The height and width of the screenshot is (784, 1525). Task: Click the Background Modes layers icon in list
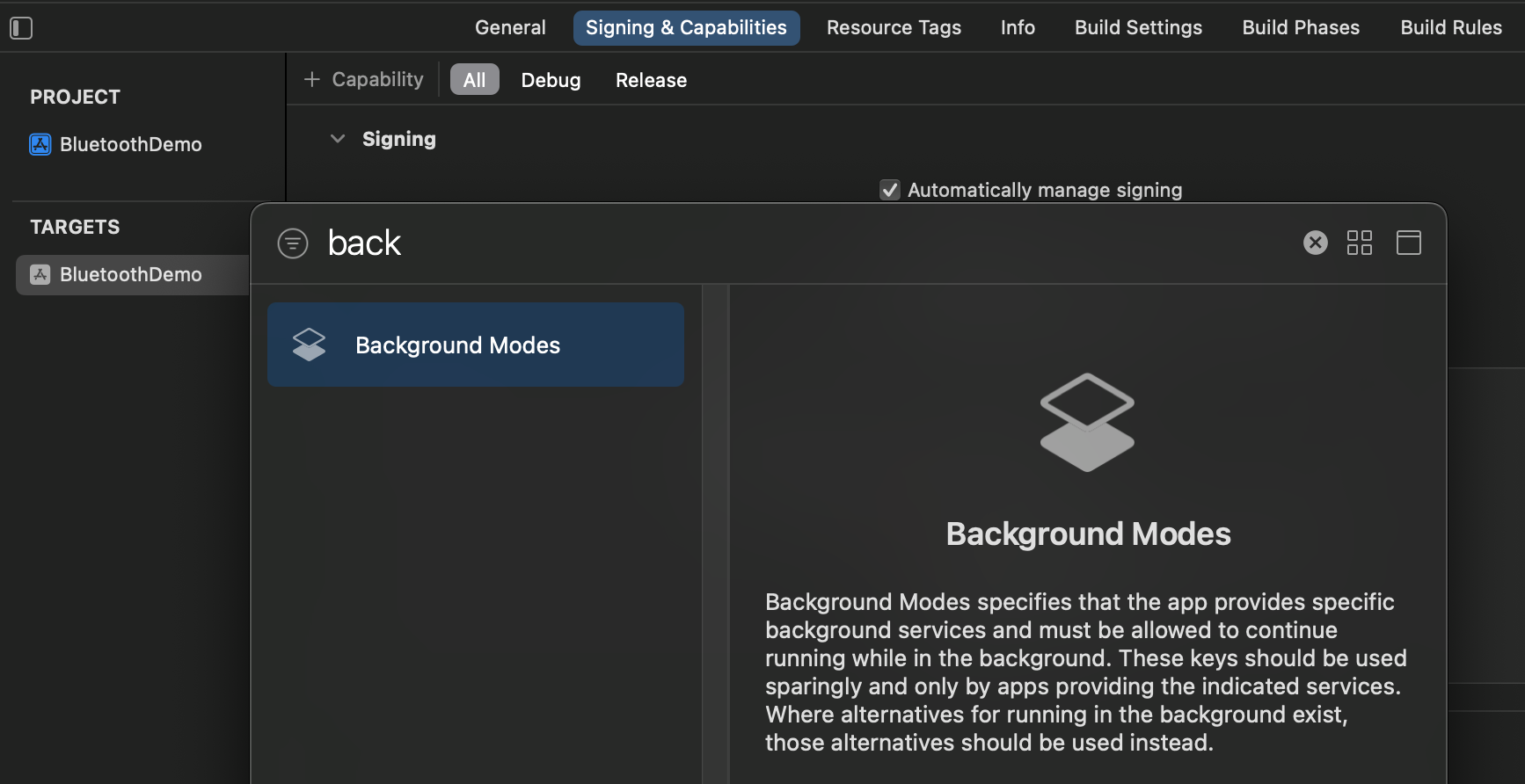click(309, 345)
